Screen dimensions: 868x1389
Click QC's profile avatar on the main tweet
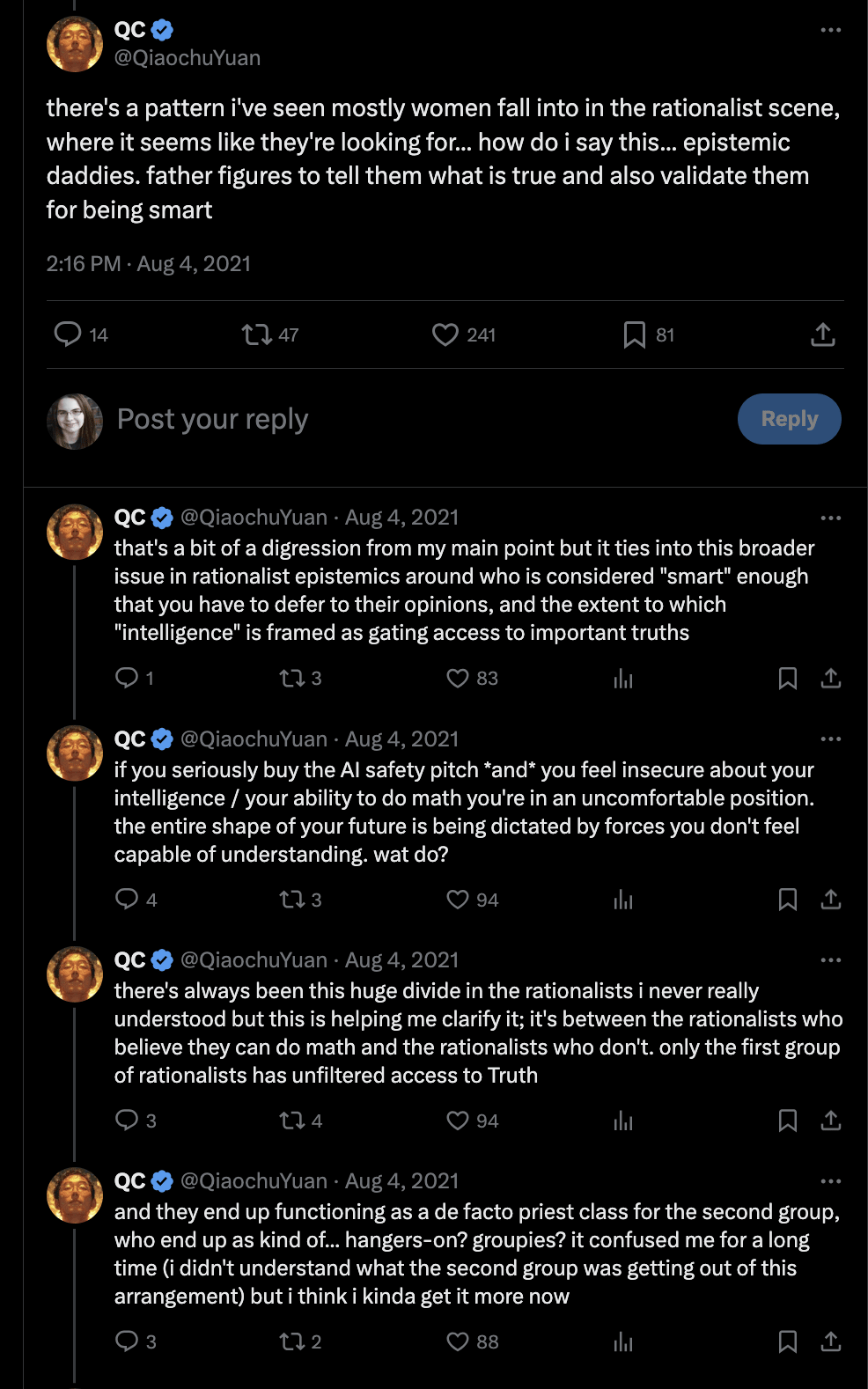(75, 44)
